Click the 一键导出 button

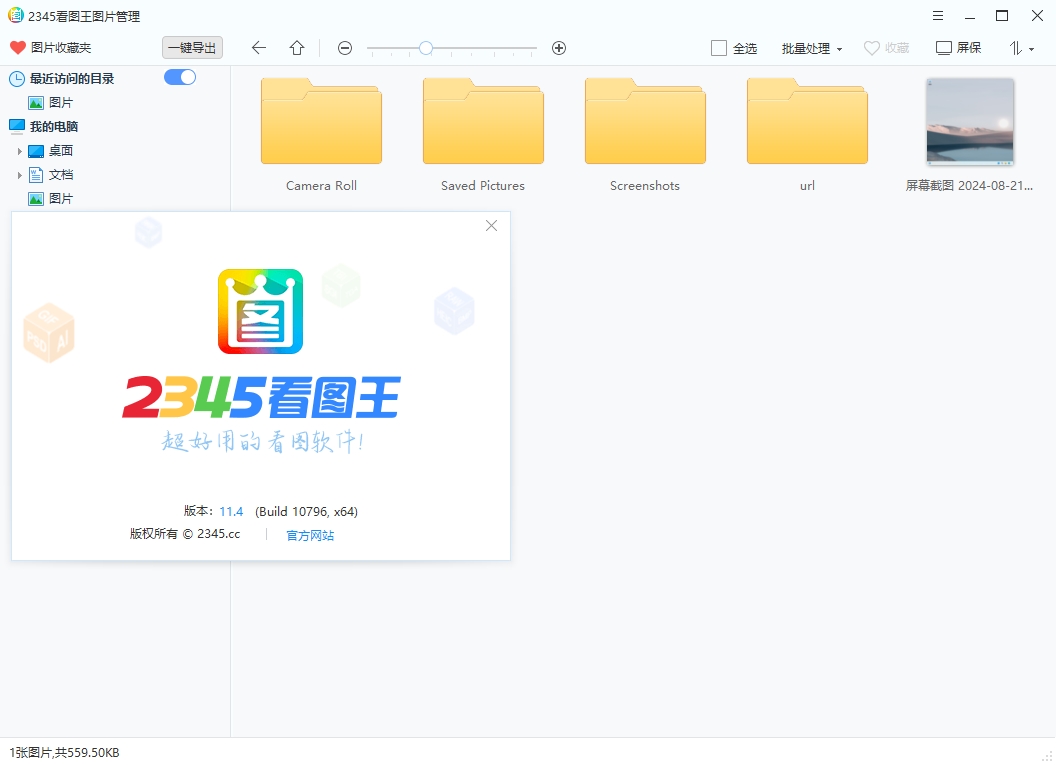(x=192, y=48)
